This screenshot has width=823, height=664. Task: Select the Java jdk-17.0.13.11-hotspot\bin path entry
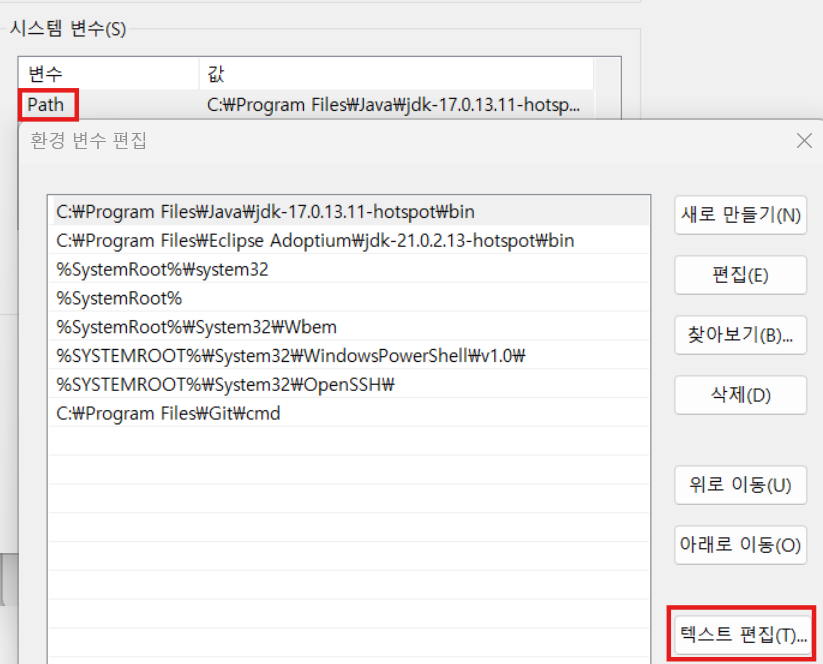tap(349, 212)
